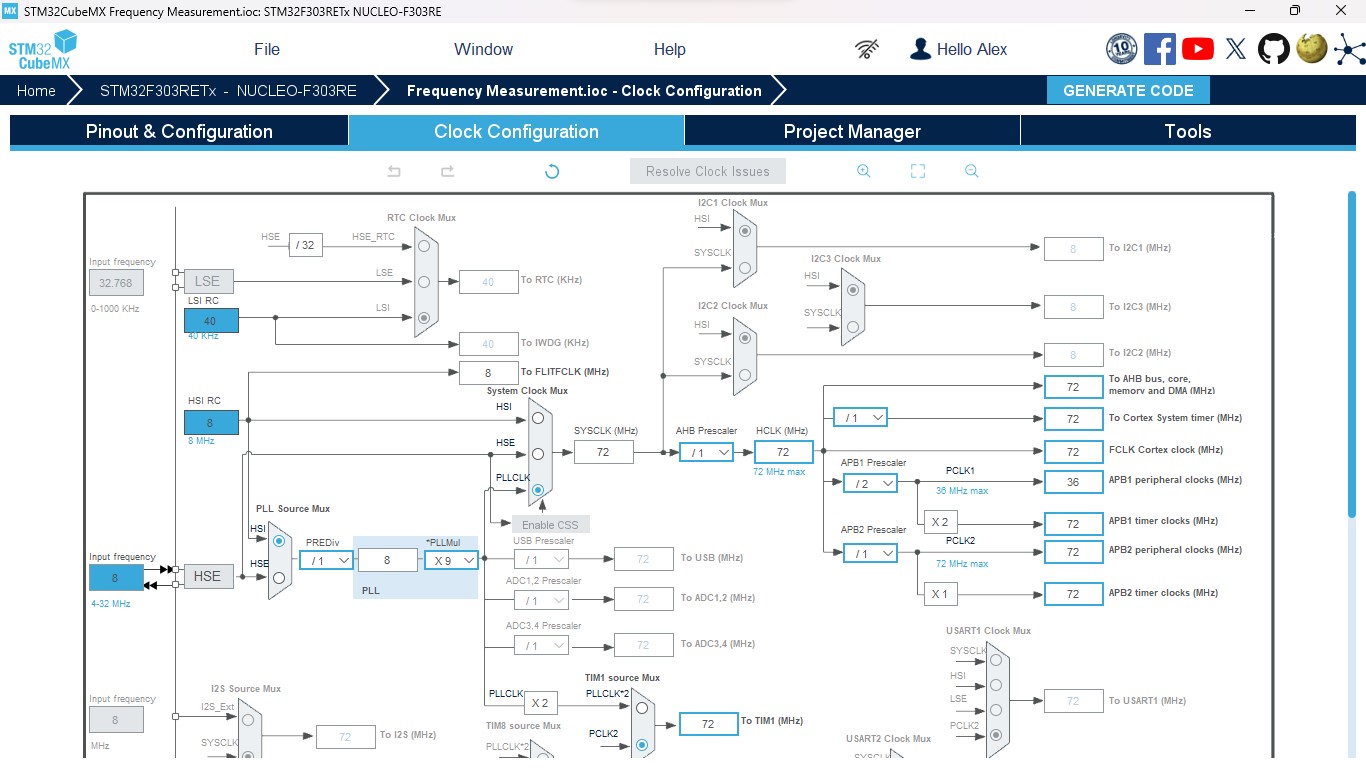This screenshot has width=1366, height=768.
Task: Click the SYSCLK (MHz) value field
Action: pos(604,452)
